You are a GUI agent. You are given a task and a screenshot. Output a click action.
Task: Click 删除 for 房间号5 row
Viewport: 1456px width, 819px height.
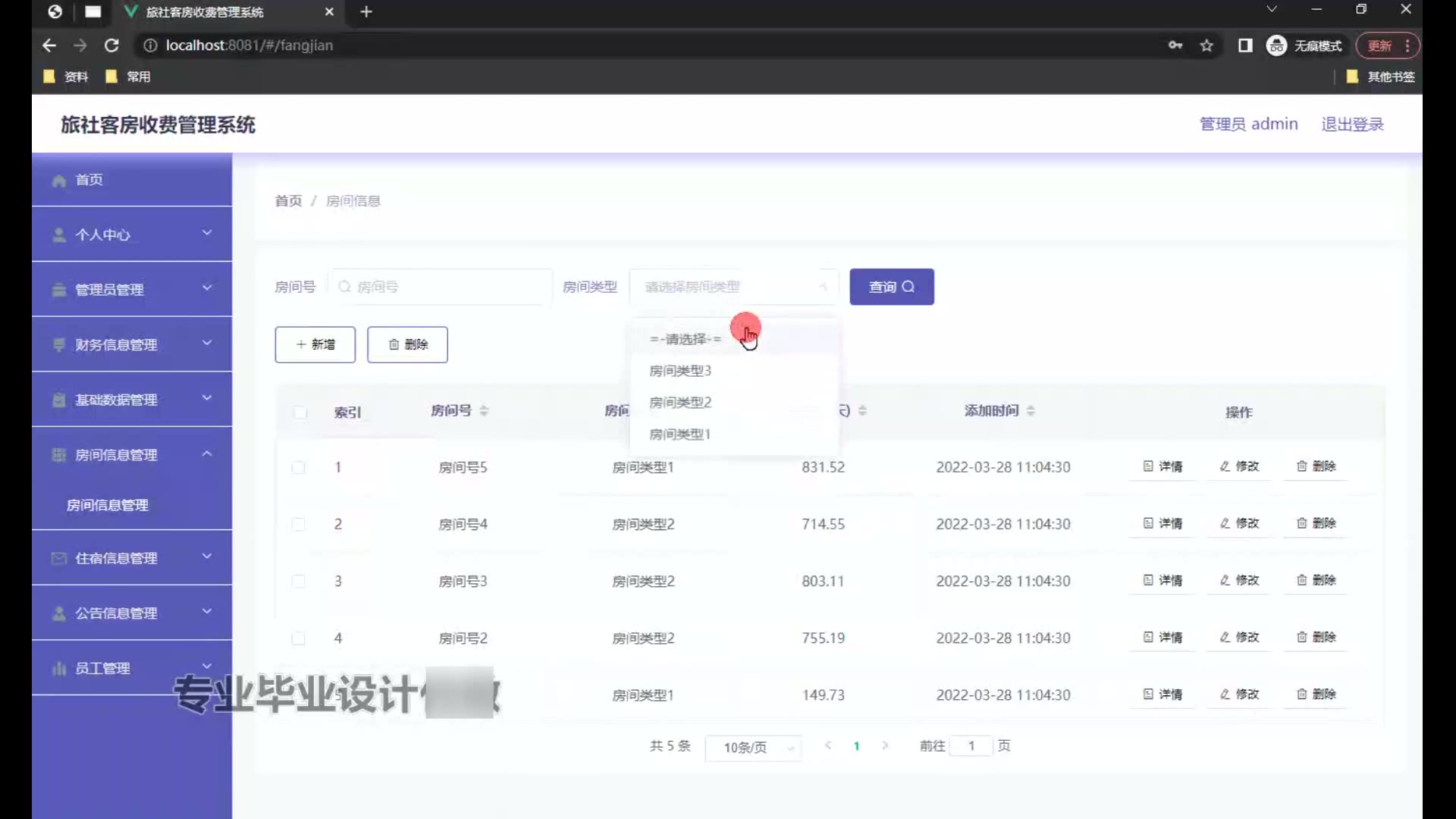click(1316, 466)
